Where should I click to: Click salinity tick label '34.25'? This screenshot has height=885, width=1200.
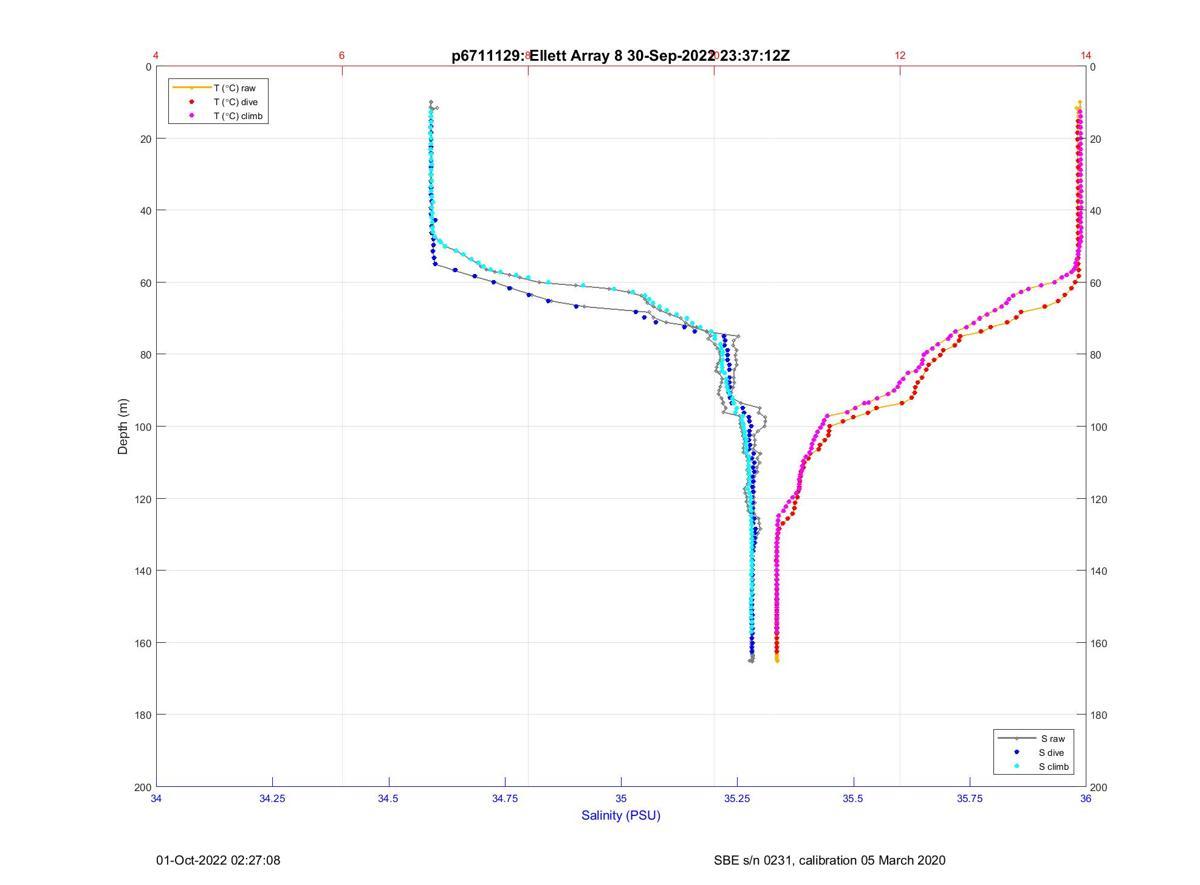click(272, 798)
